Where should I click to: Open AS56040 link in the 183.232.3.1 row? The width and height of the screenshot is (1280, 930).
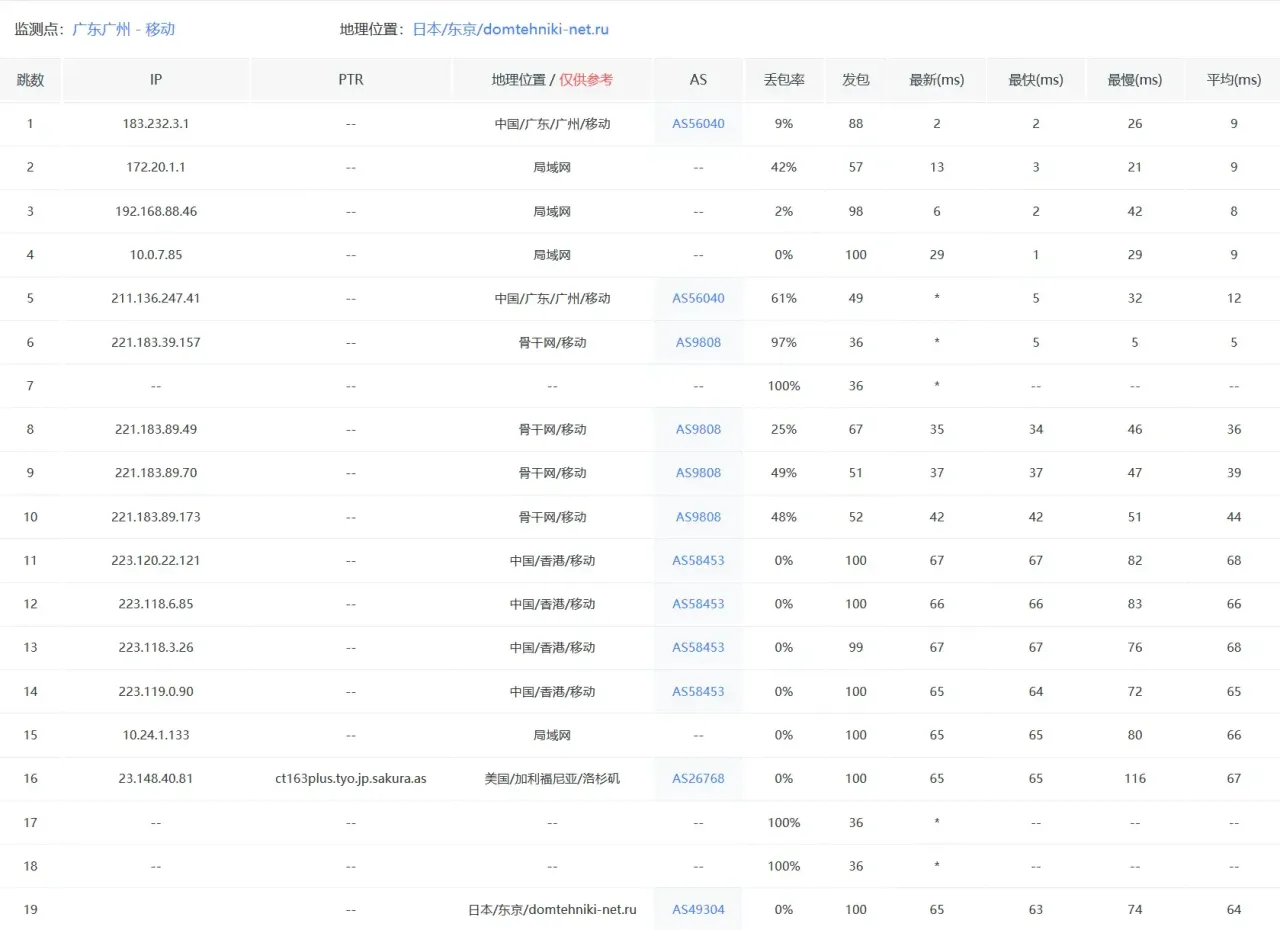coord(698,124)
